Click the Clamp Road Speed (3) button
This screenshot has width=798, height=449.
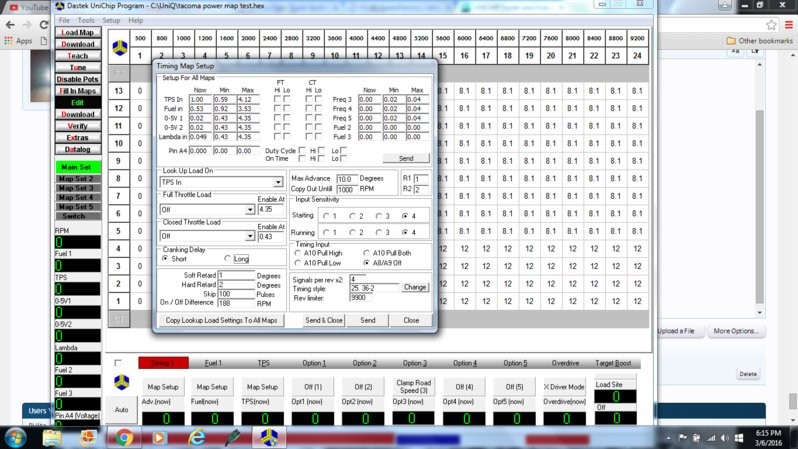click(413, 386)
